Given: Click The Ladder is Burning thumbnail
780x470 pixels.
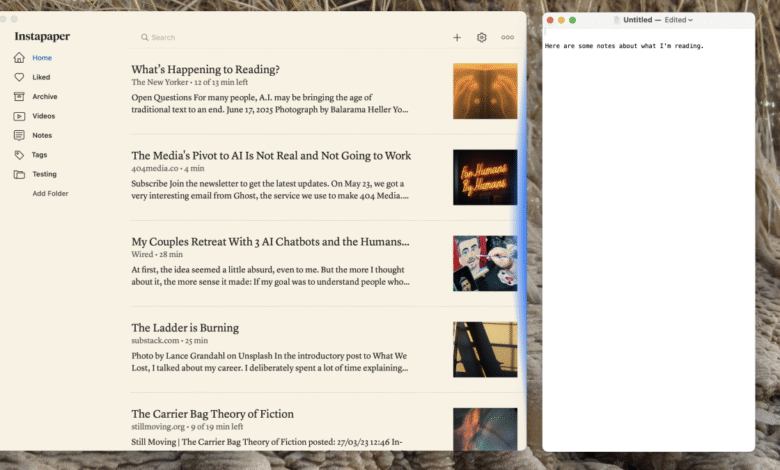Looking at the screenshot, I should point(485,349).
